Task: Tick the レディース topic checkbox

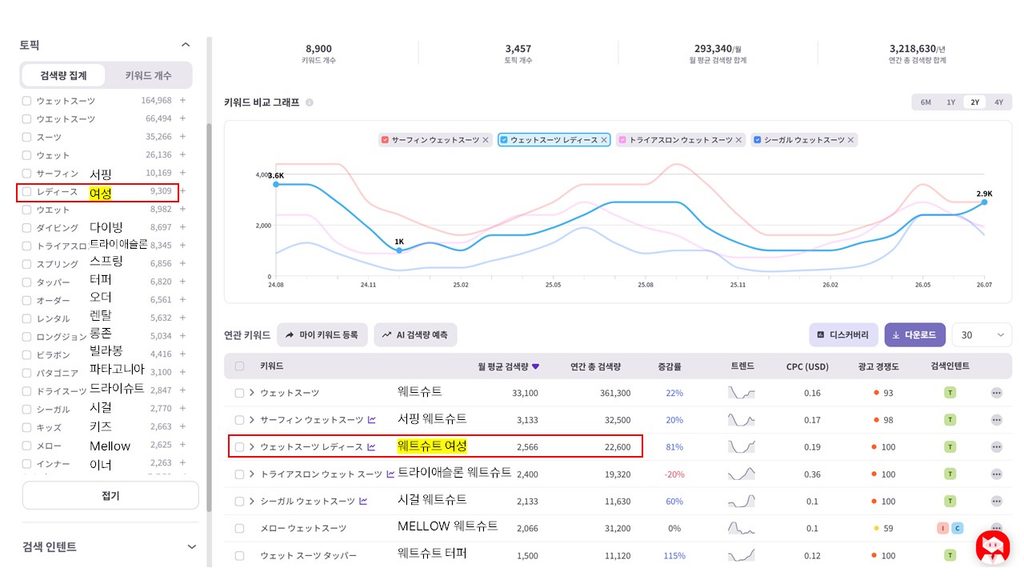Action: click(27, 191)
